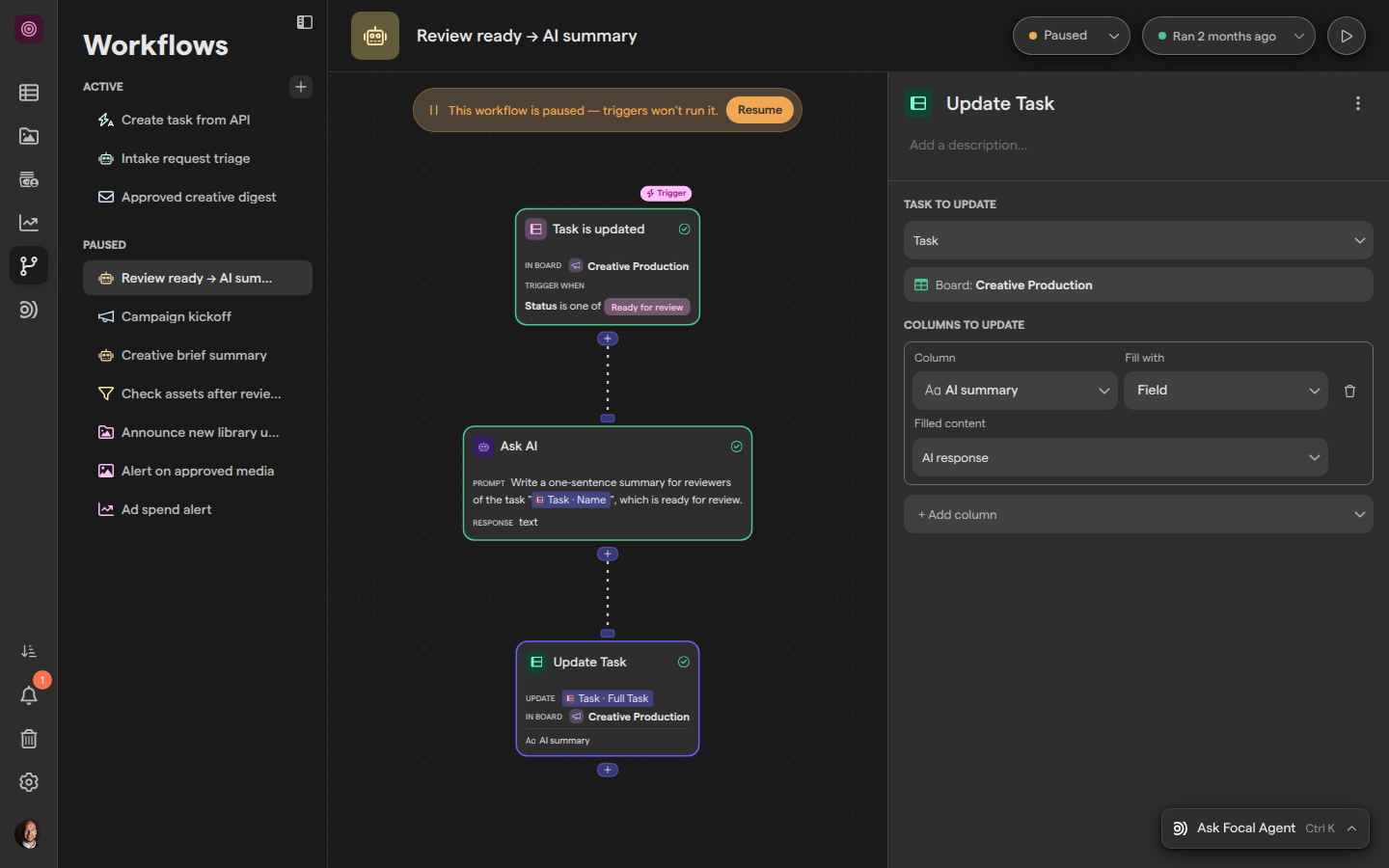The width and height of the screenshot is (1389, 868).
Task: Select Intake request triage workflow
Action: (x=198, y=158)
